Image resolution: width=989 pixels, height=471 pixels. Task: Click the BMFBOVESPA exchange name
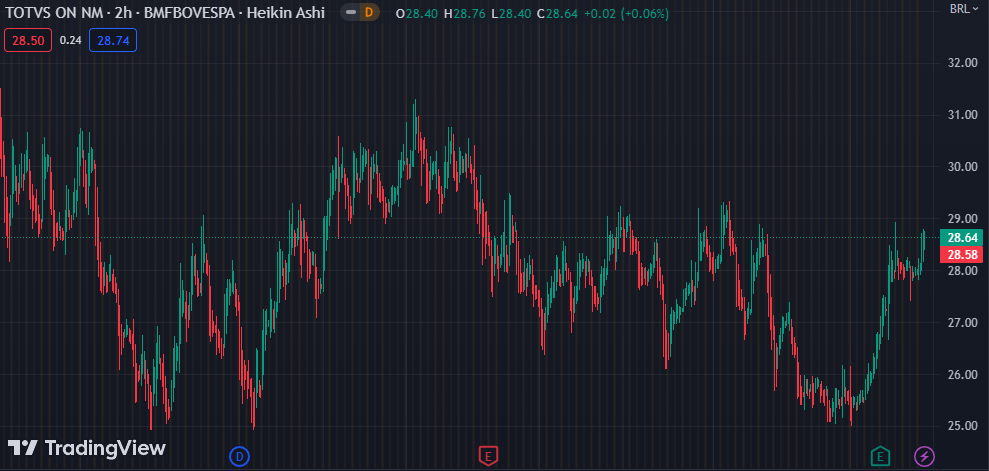[190, 13]
